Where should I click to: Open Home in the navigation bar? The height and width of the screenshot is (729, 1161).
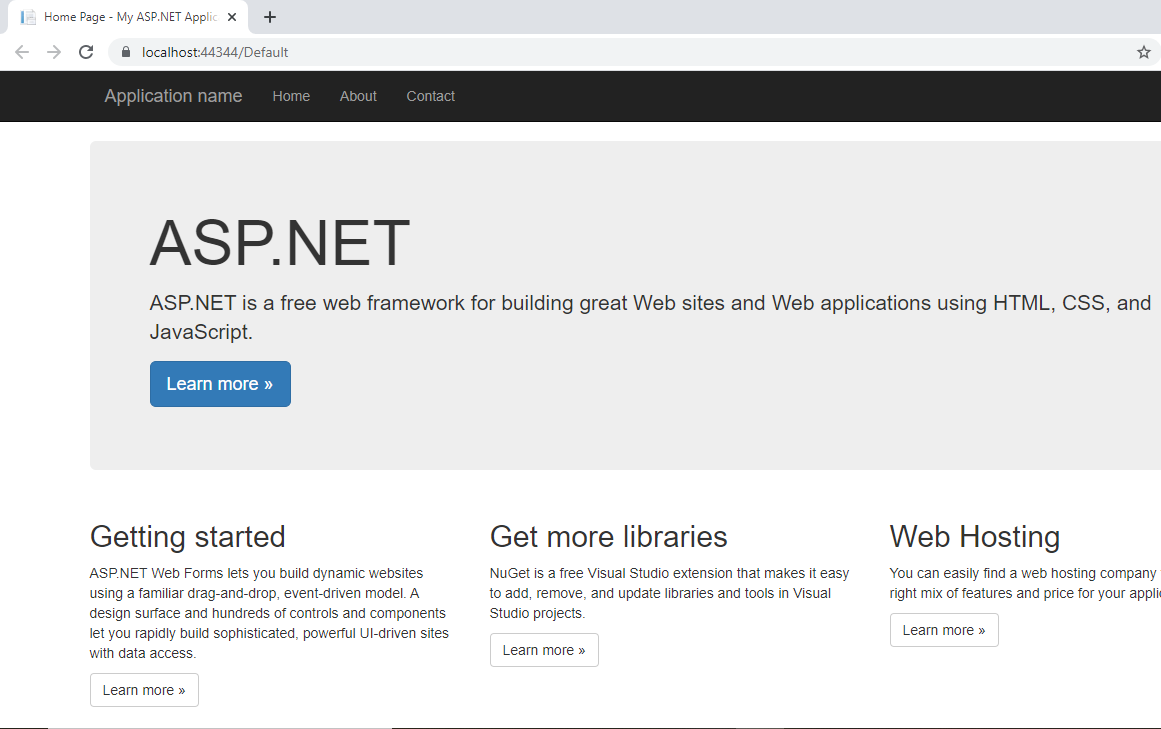click(x=291, y=96)
